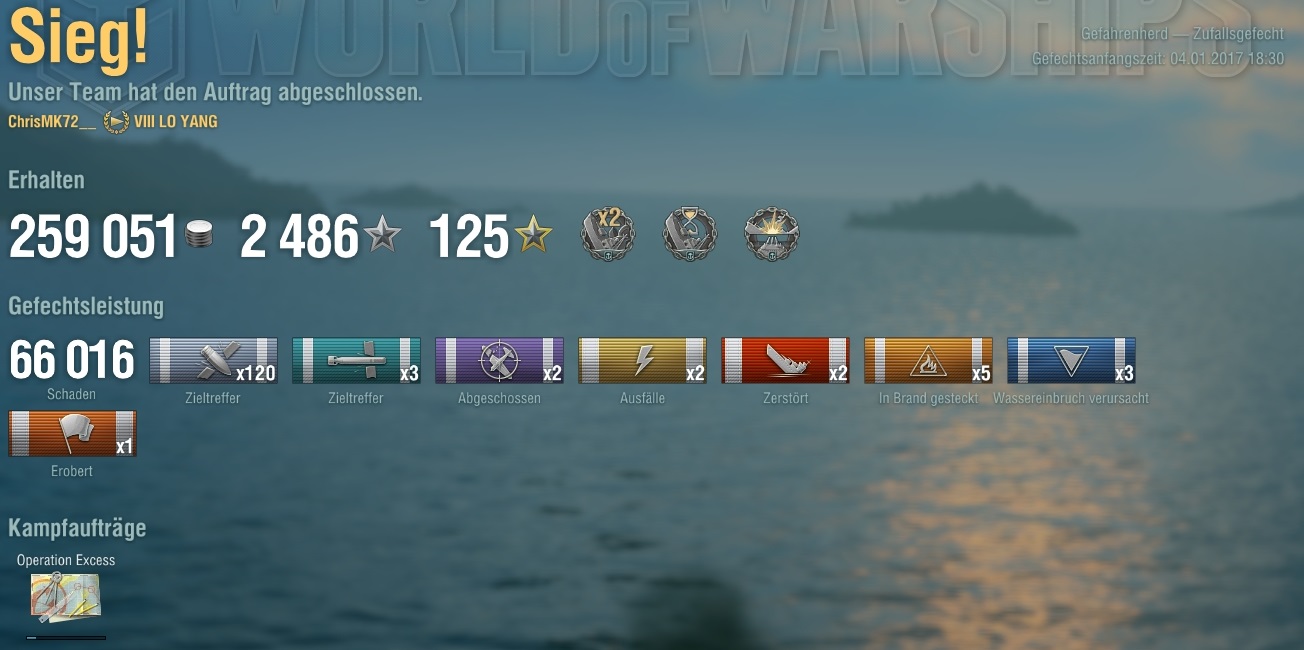
Task: Click the VIII LO YANG ship label
Action: [x=175, y=122]
